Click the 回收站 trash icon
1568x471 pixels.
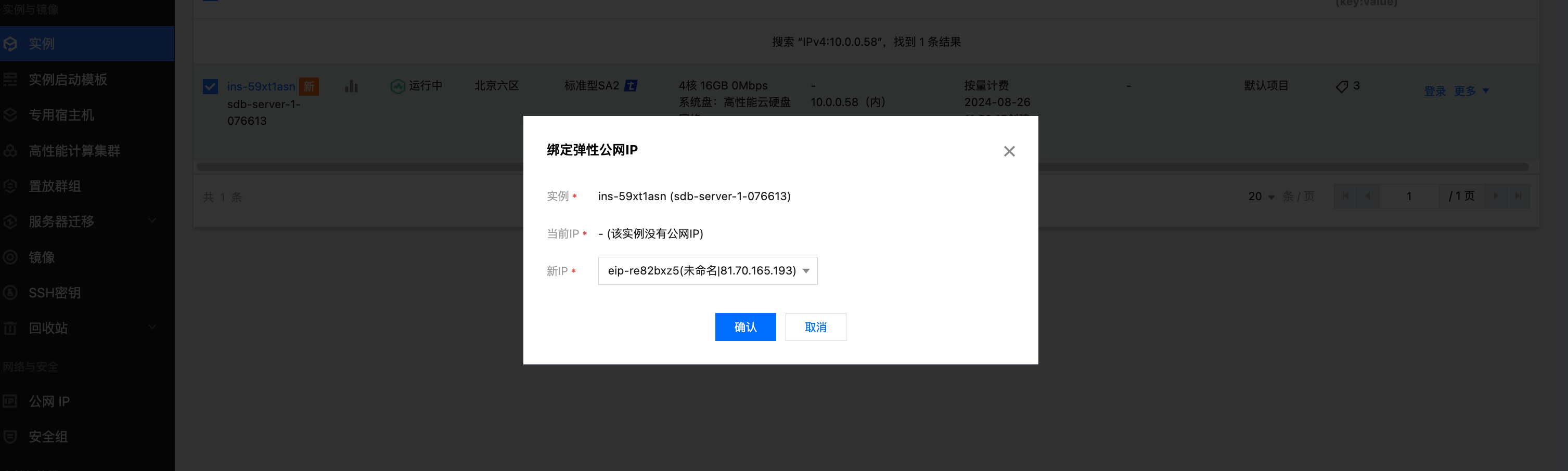point(10,329)
